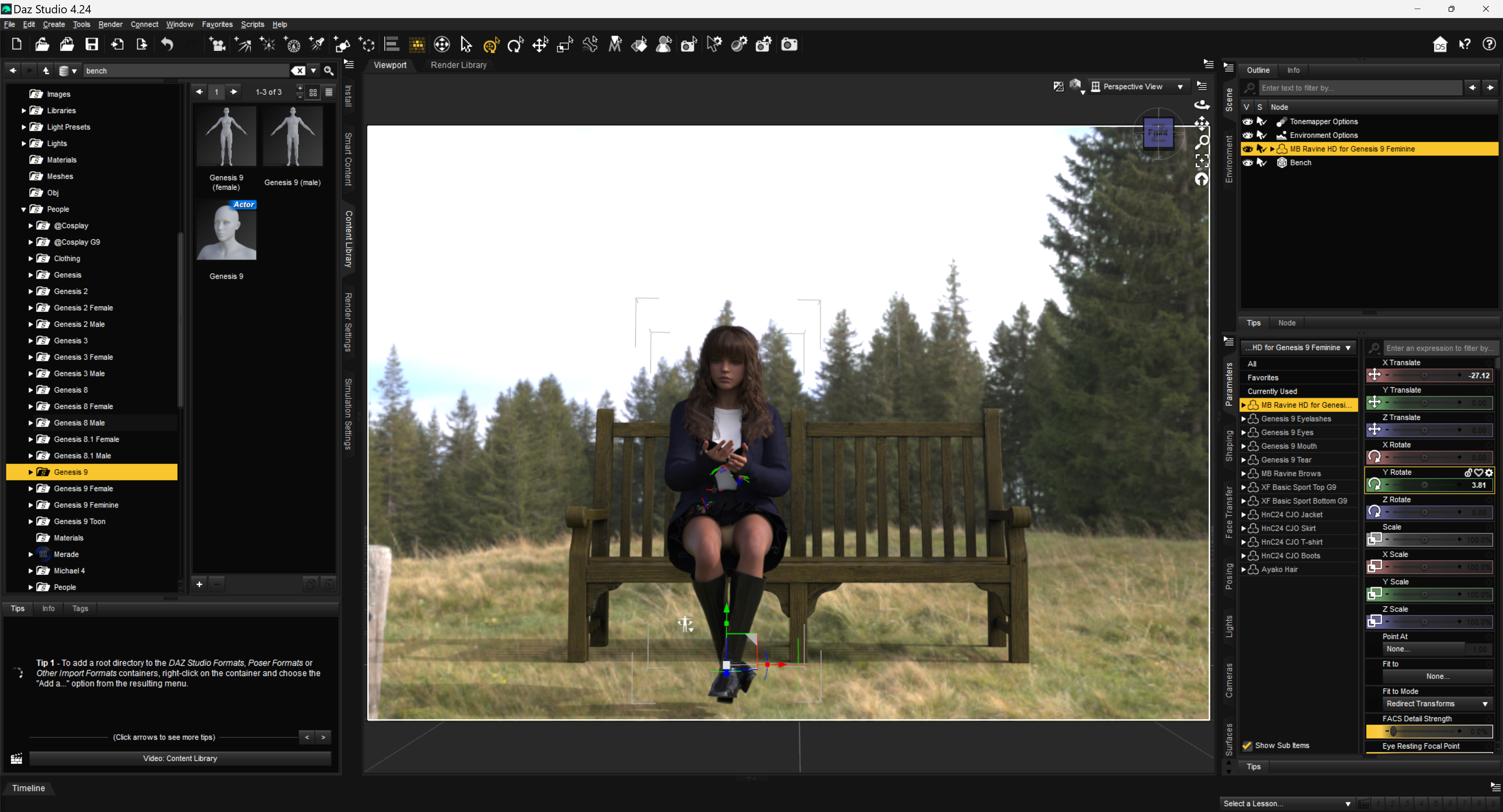
Task: Click the Render camera icon
Action: click(789, 44)
